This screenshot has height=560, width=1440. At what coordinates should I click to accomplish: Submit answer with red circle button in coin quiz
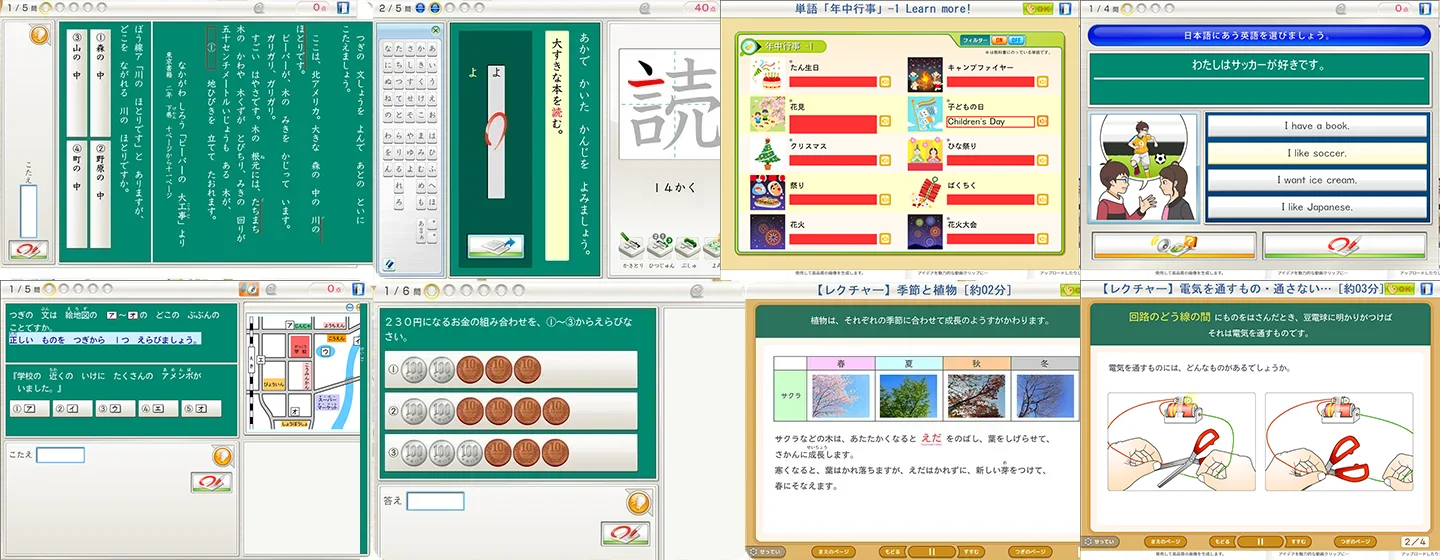tap(626, 532)
